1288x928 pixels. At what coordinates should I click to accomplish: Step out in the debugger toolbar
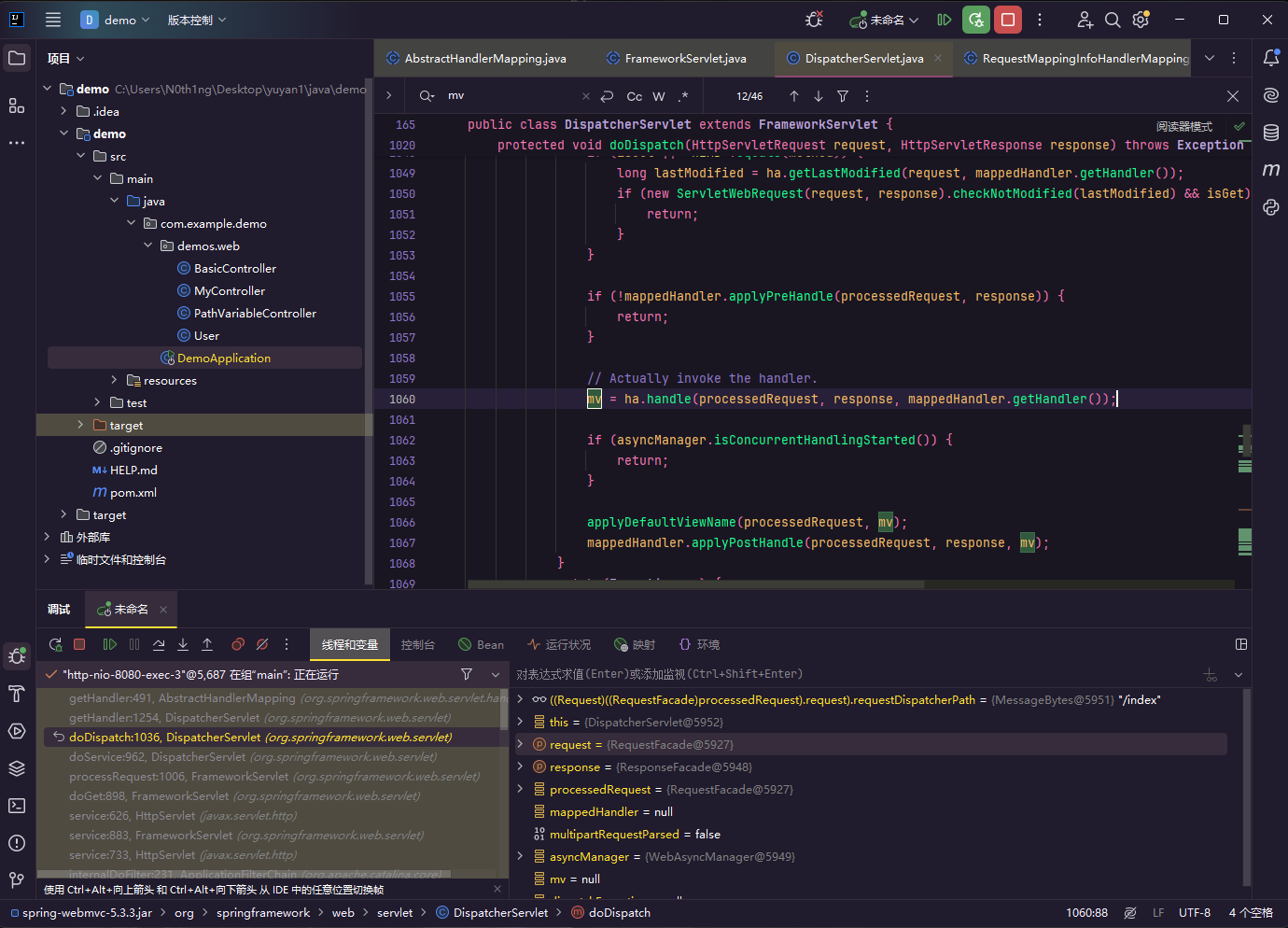[x=207, y=644]
